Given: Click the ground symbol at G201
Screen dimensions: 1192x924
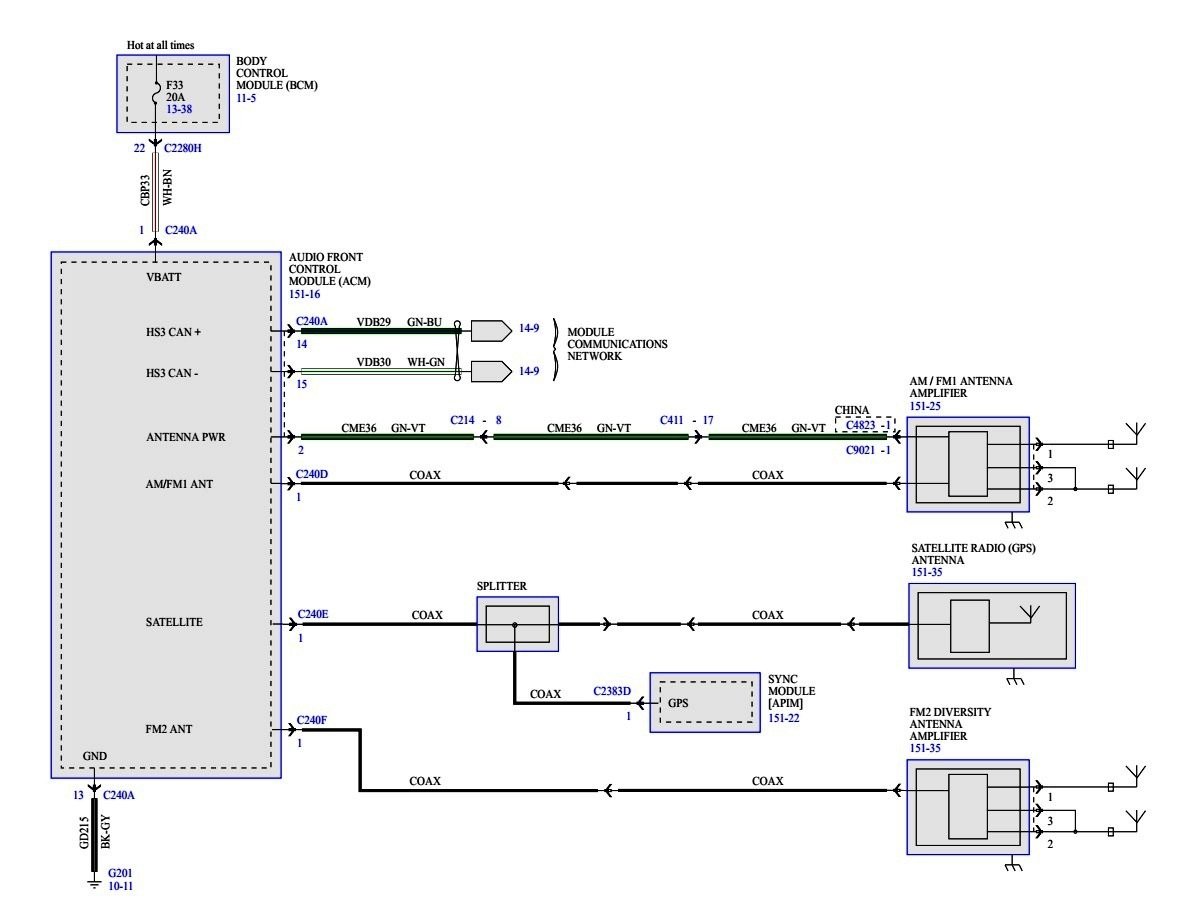Looking at the screenshot, I should 95,881.
